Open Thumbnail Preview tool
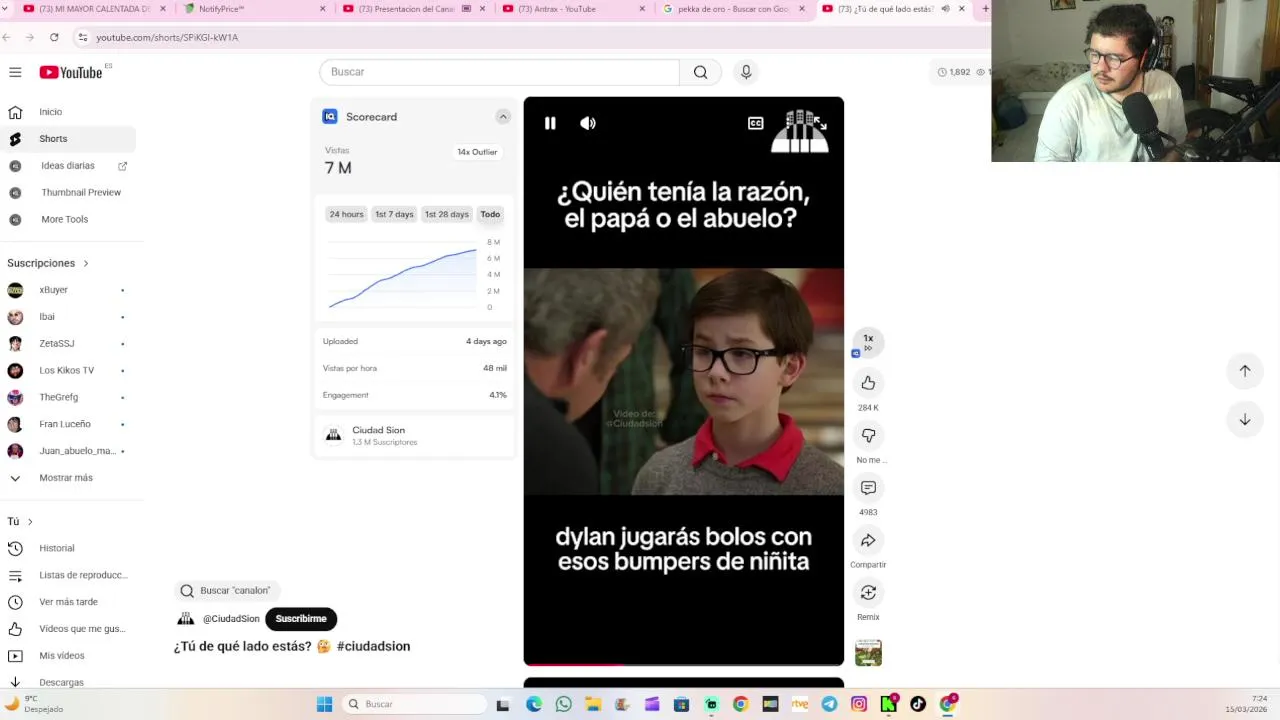The width and height of the screenshot is (1280, 720). tap(81, 192)
